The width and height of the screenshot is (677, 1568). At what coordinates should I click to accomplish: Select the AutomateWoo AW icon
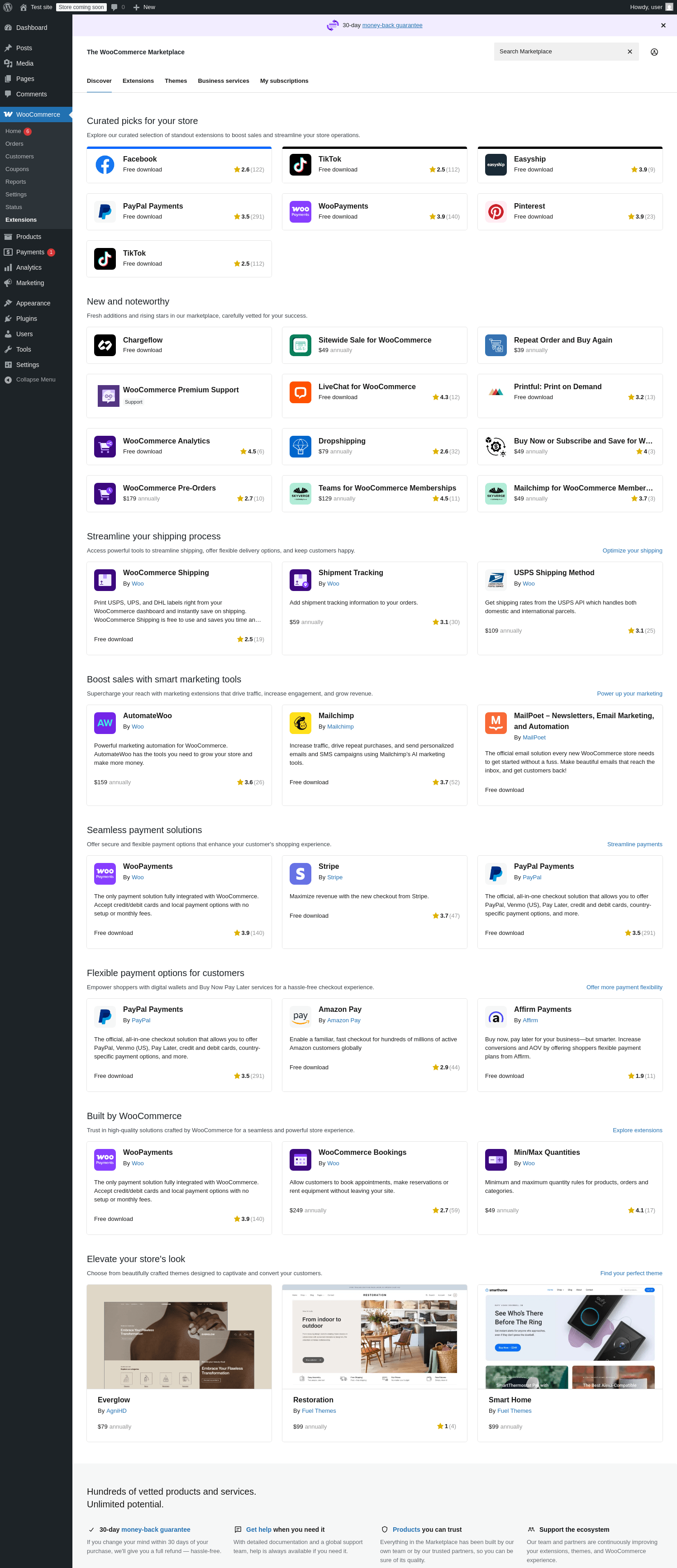coord(105,723)
